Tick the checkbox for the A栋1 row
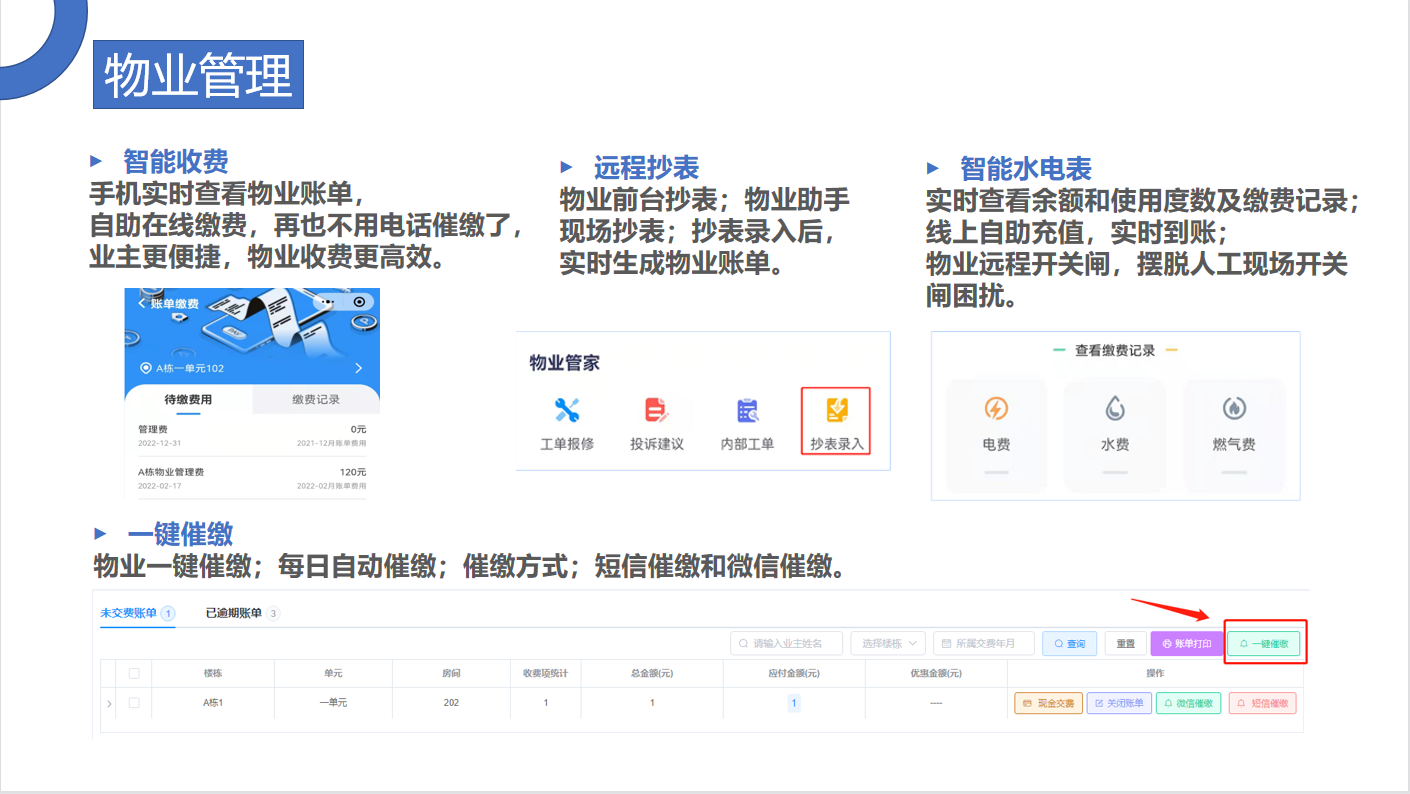The height and width of the screenshot is (794, 1410). click(x=133, y=703)
